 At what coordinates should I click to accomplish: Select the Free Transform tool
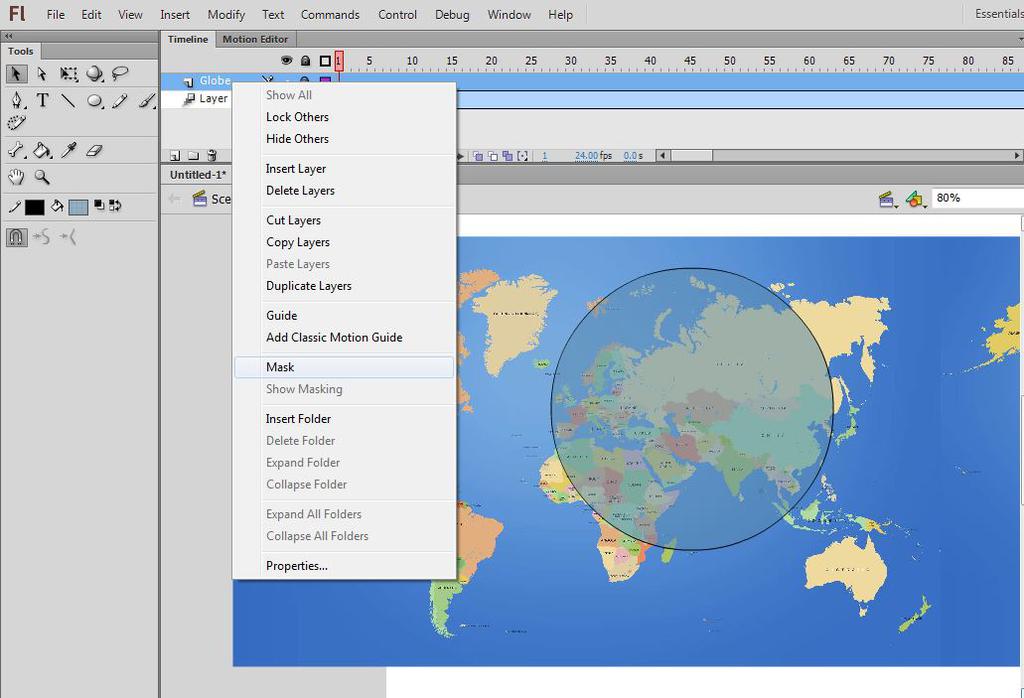click(x=68, y=74)
